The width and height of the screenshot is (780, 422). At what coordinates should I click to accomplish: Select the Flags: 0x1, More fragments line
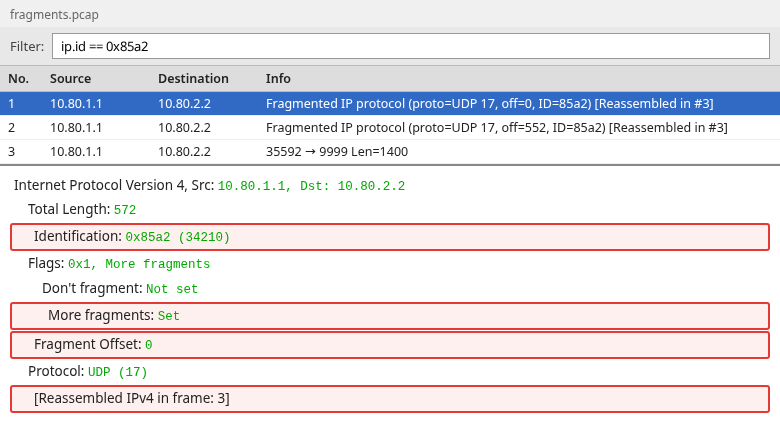(x=119, y=263)
